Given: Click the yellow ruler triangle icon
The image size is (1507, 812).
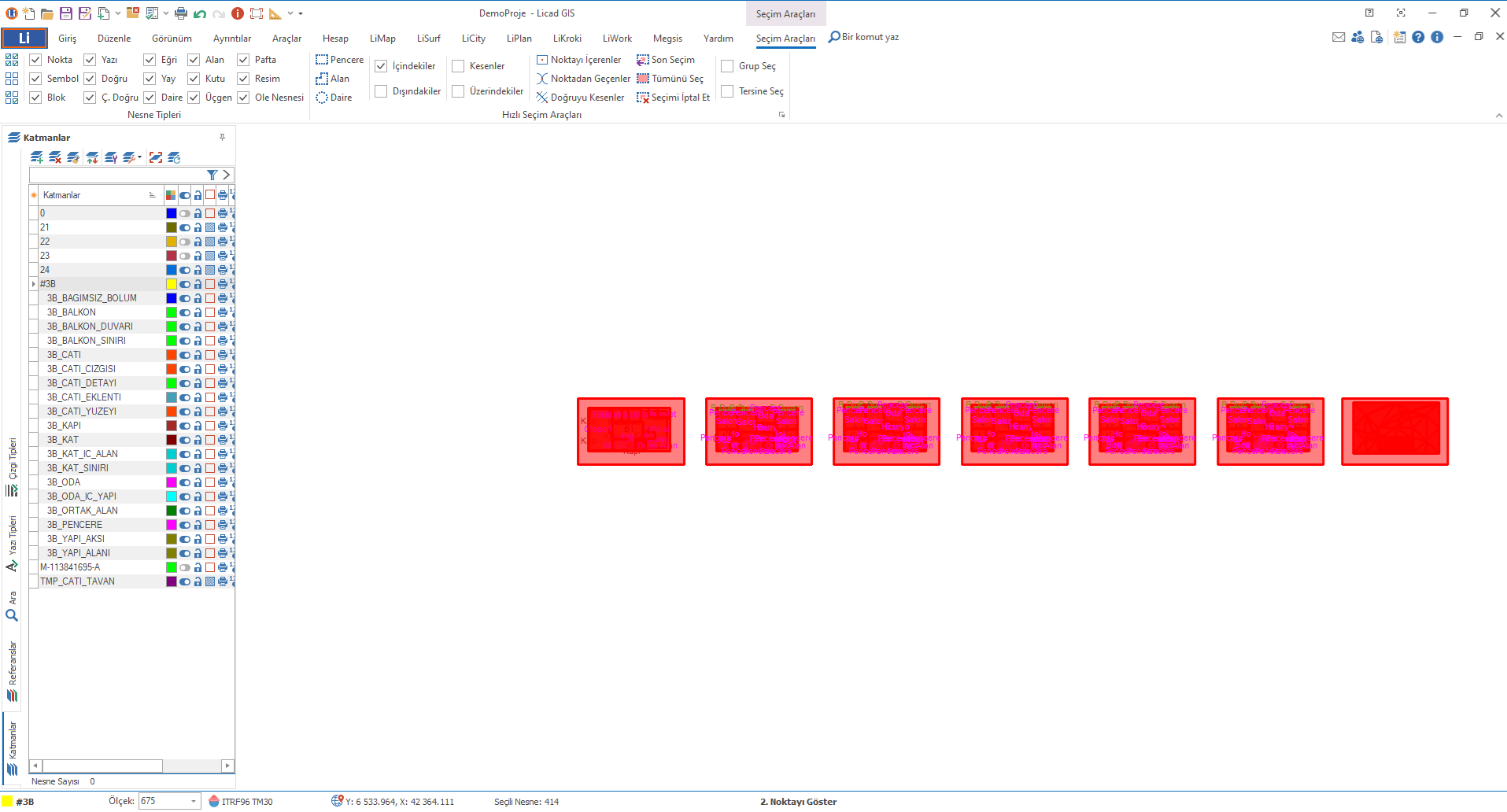Looking at the screenshot, I should [x=275, y=13].
